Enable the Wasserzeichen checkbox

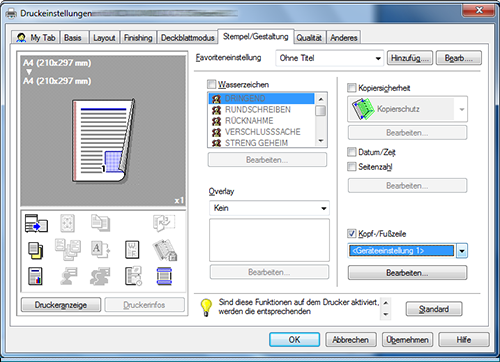point(212,84)
